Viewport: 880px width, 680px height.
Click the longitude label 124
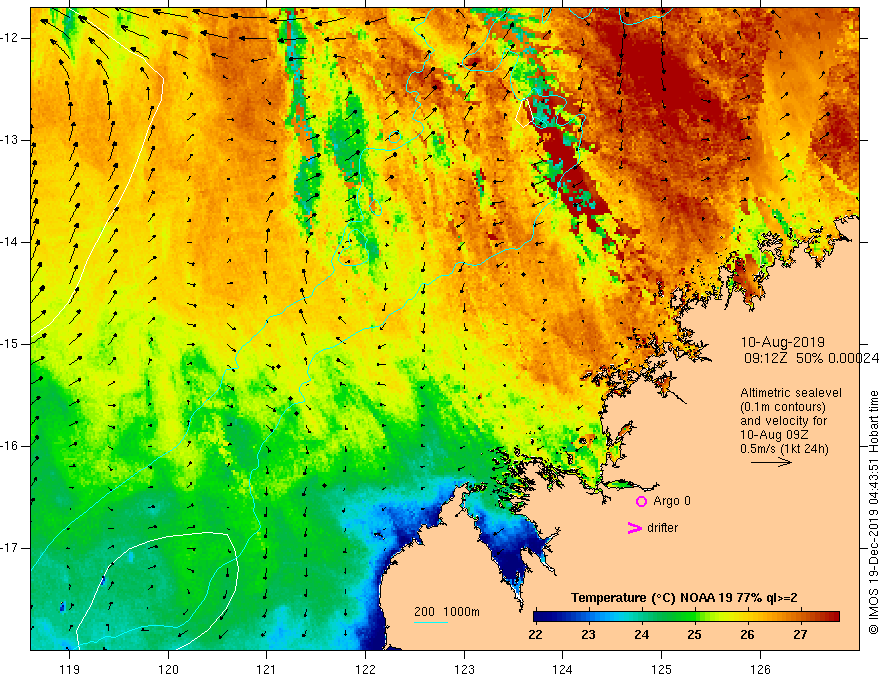point(562,669)
